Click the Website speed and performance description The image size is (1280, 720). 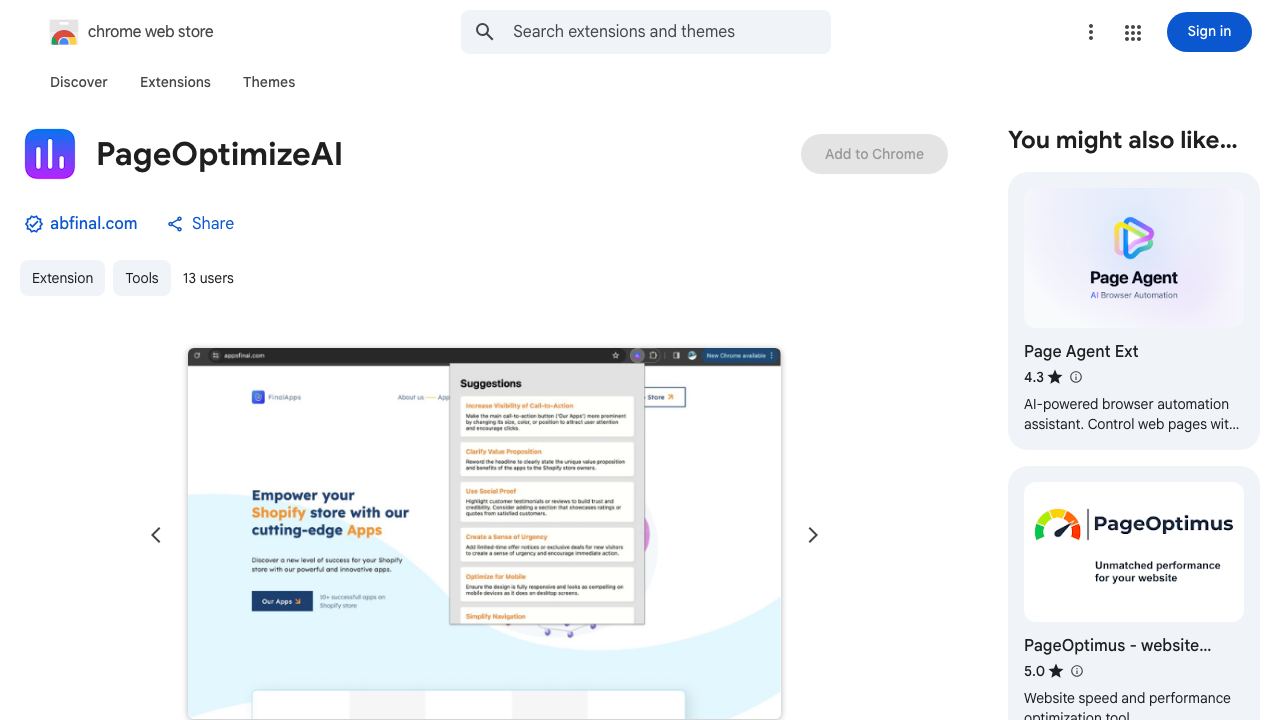(1127, 706)
